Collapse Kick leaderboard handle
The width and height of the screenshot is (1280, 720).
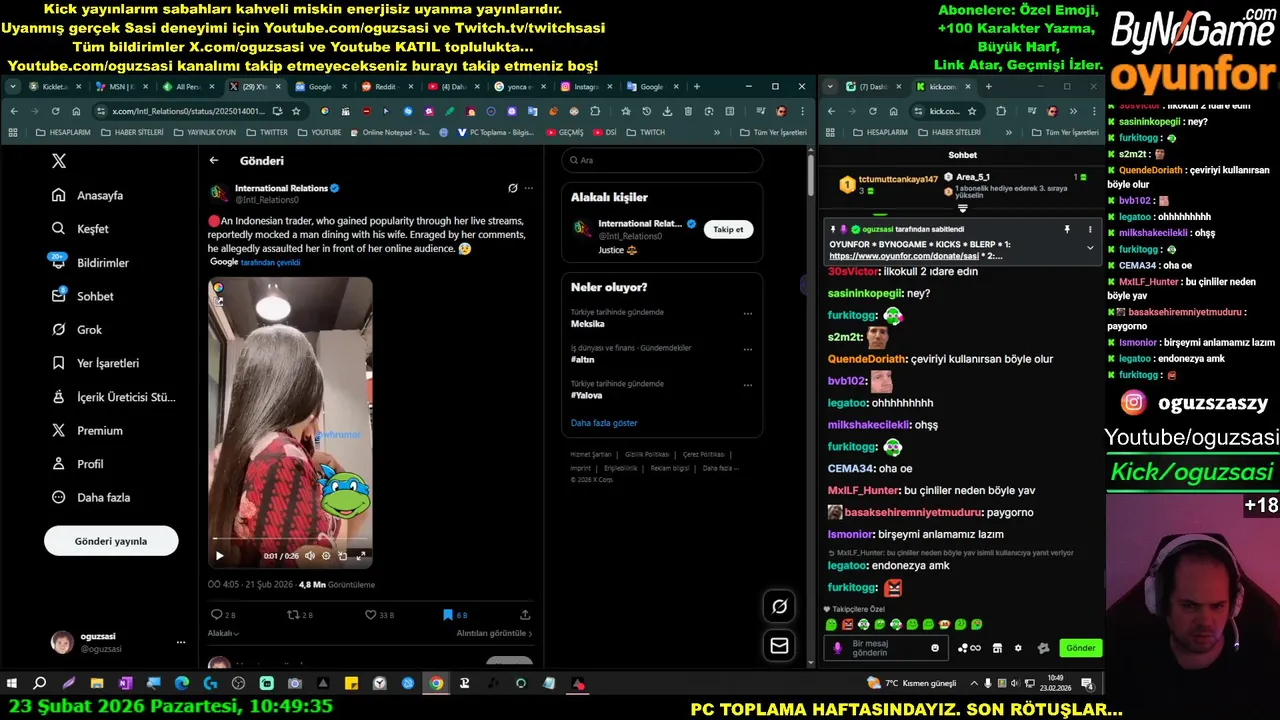tap(963, 209)
